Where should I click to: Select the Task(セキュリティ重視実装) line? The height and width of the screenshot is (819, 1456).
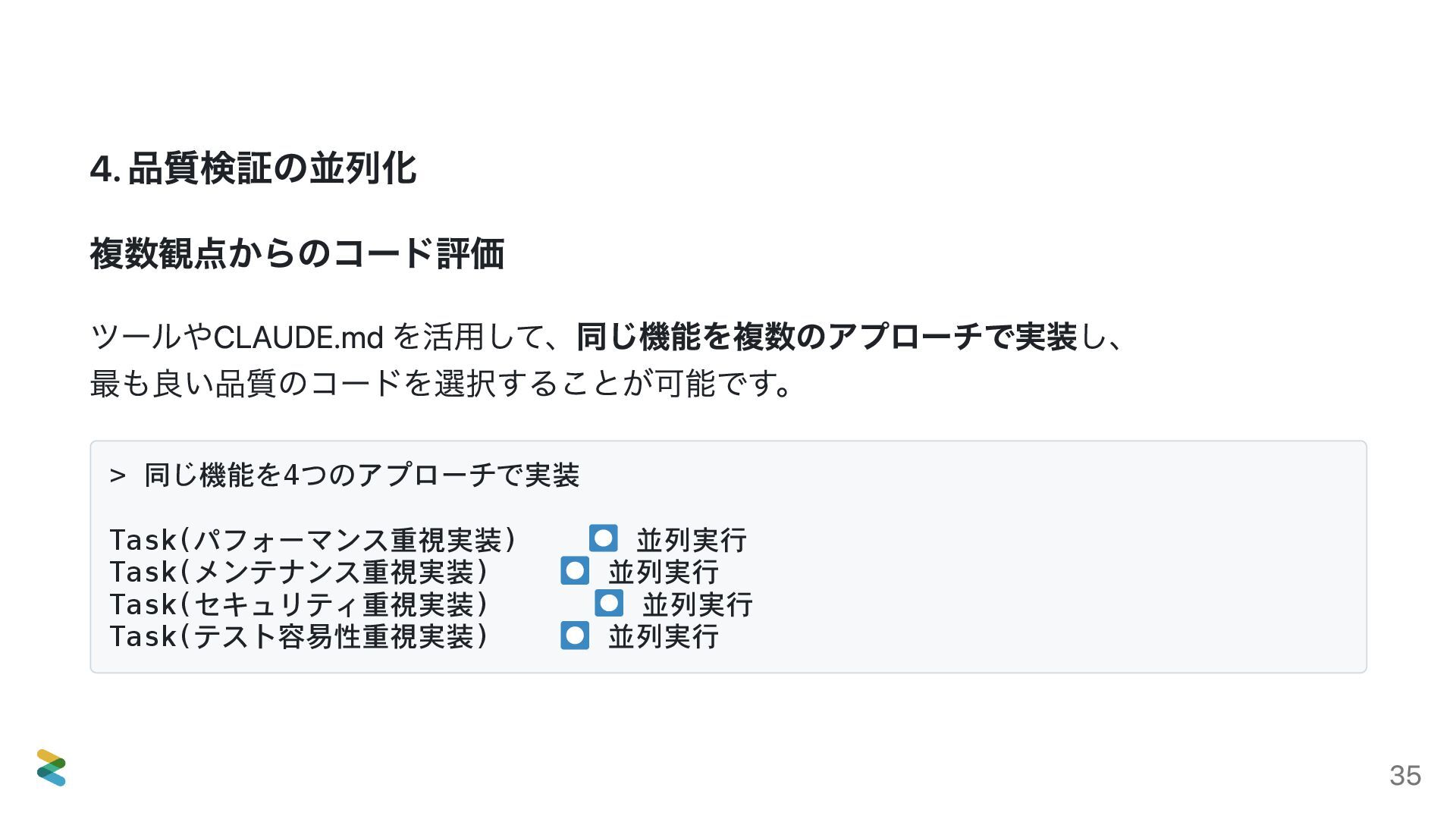[299, 604]
